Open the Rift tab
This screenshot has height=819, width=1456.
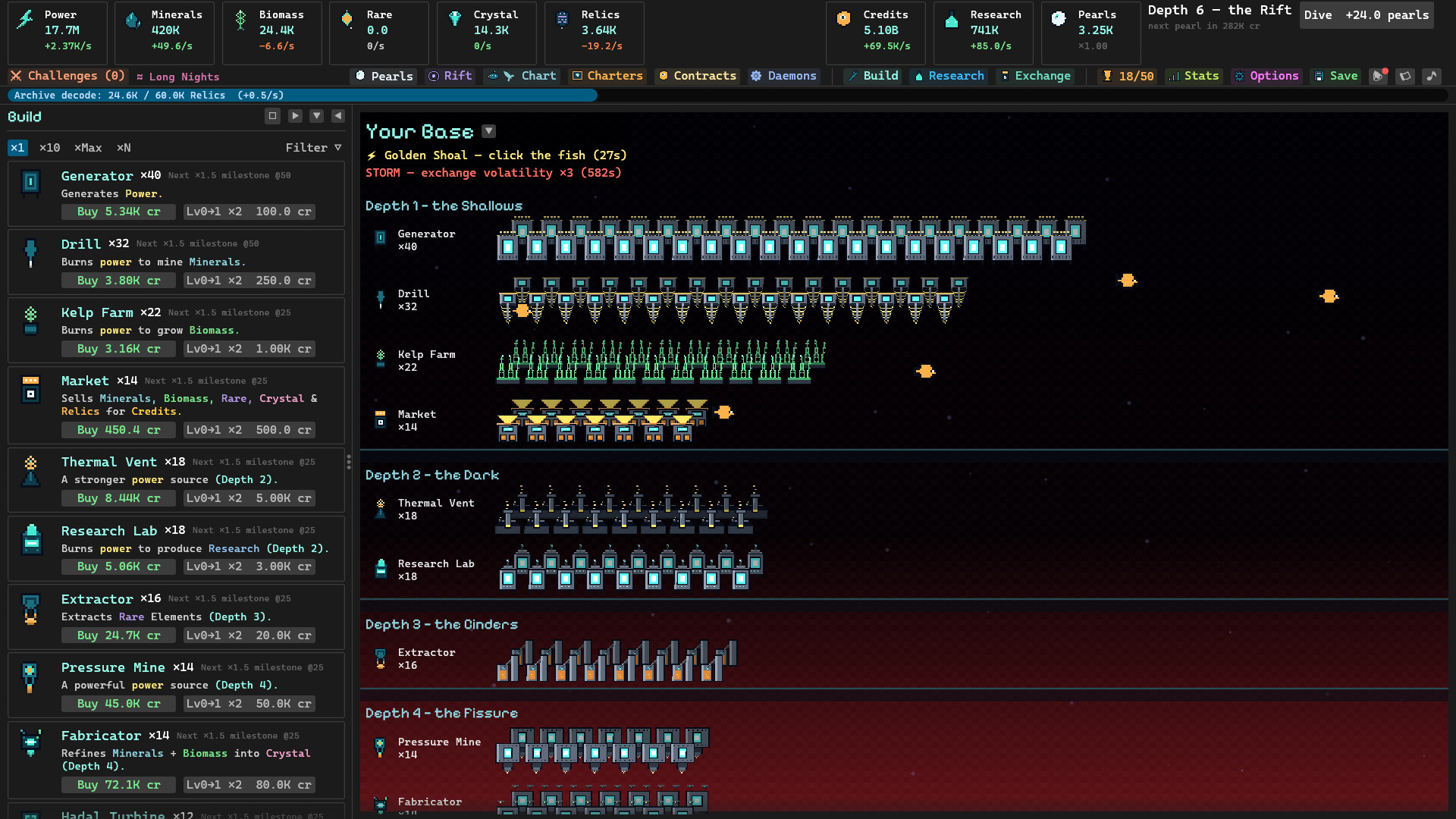(x=450, y=76)
